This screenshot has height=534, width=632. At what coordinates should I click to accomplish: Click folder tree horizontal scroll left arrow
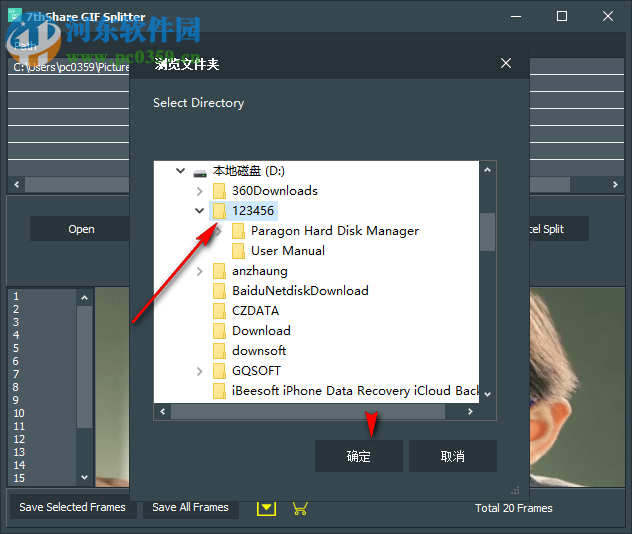pyautogui.click(x=162, y=411)
